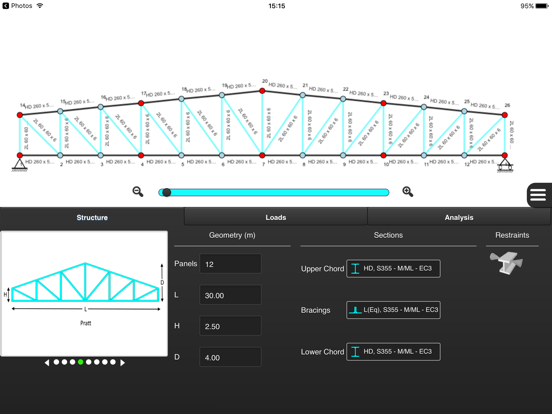Edit the Panels input field
Screen dimensions: 552x414
tap(230, 264)
